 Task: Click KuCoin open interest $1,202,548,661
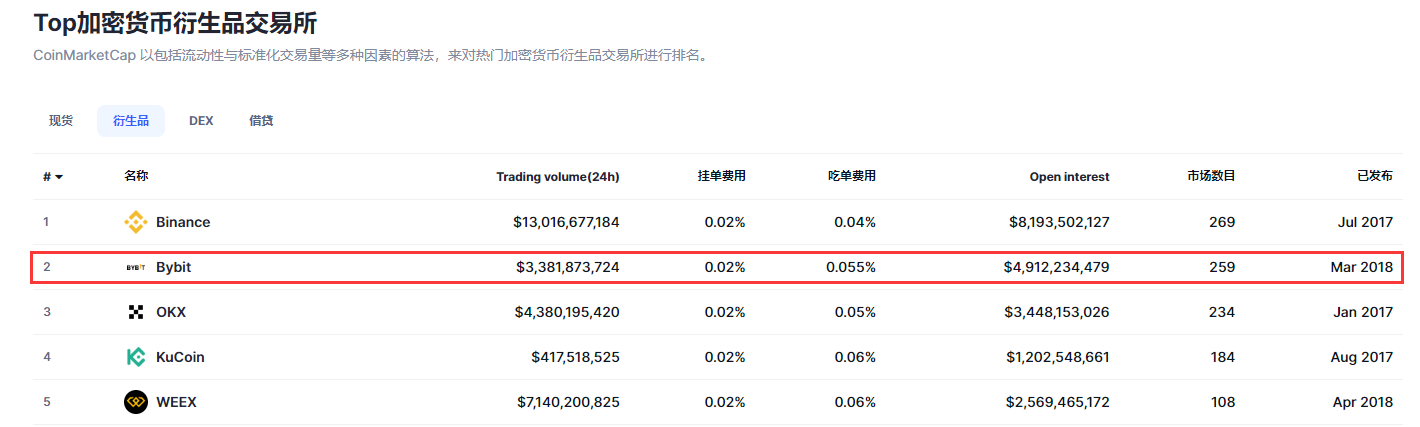click(1058, 357)
